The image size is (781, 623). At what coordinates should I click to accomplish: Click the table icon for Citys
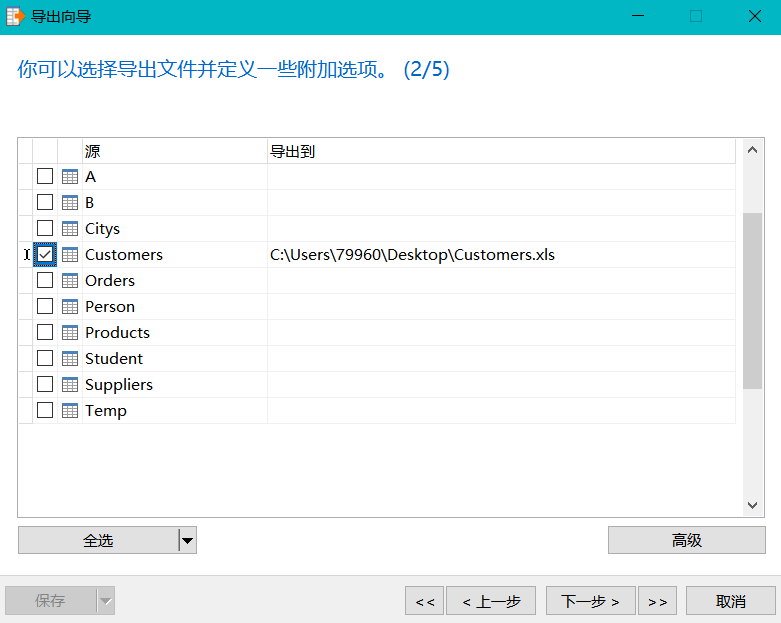coord(70,229)
